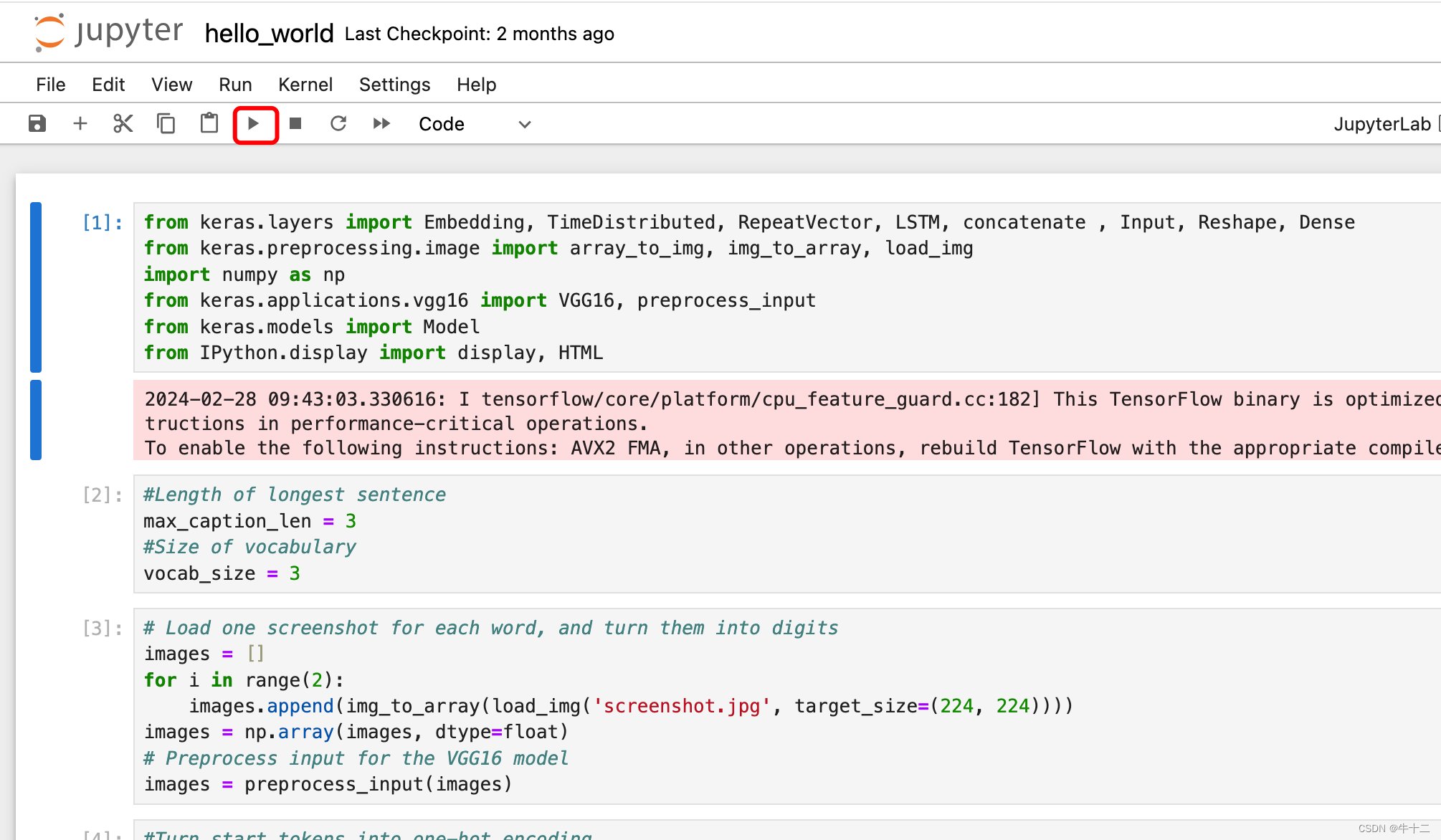Select the Settings menu

coord(394,84)
